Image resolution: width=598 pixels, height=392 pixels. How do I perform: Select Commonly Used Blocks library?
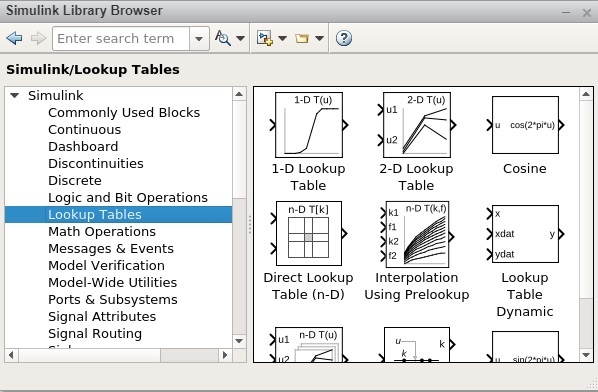point(124,112)
